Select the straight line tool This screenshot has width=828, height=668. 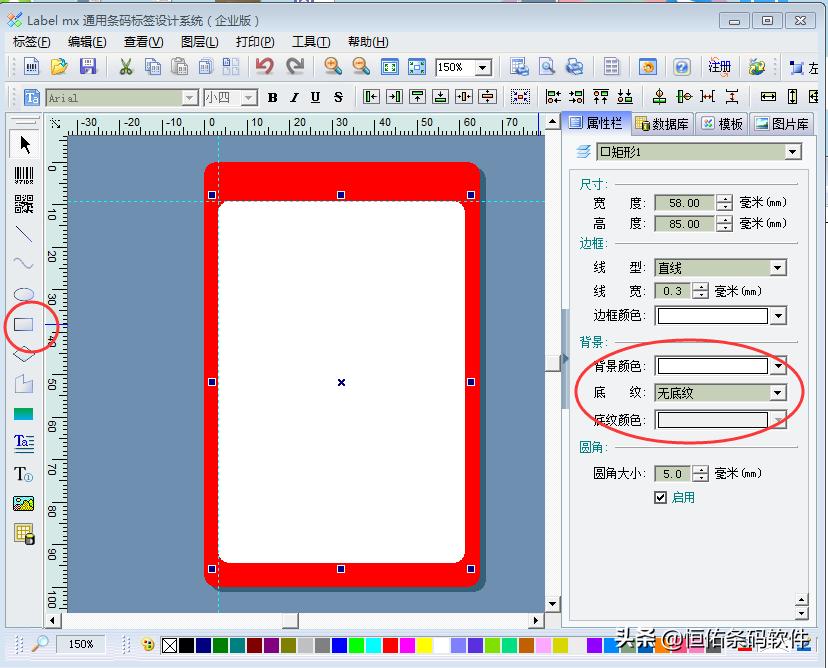[x=24, y=235]
